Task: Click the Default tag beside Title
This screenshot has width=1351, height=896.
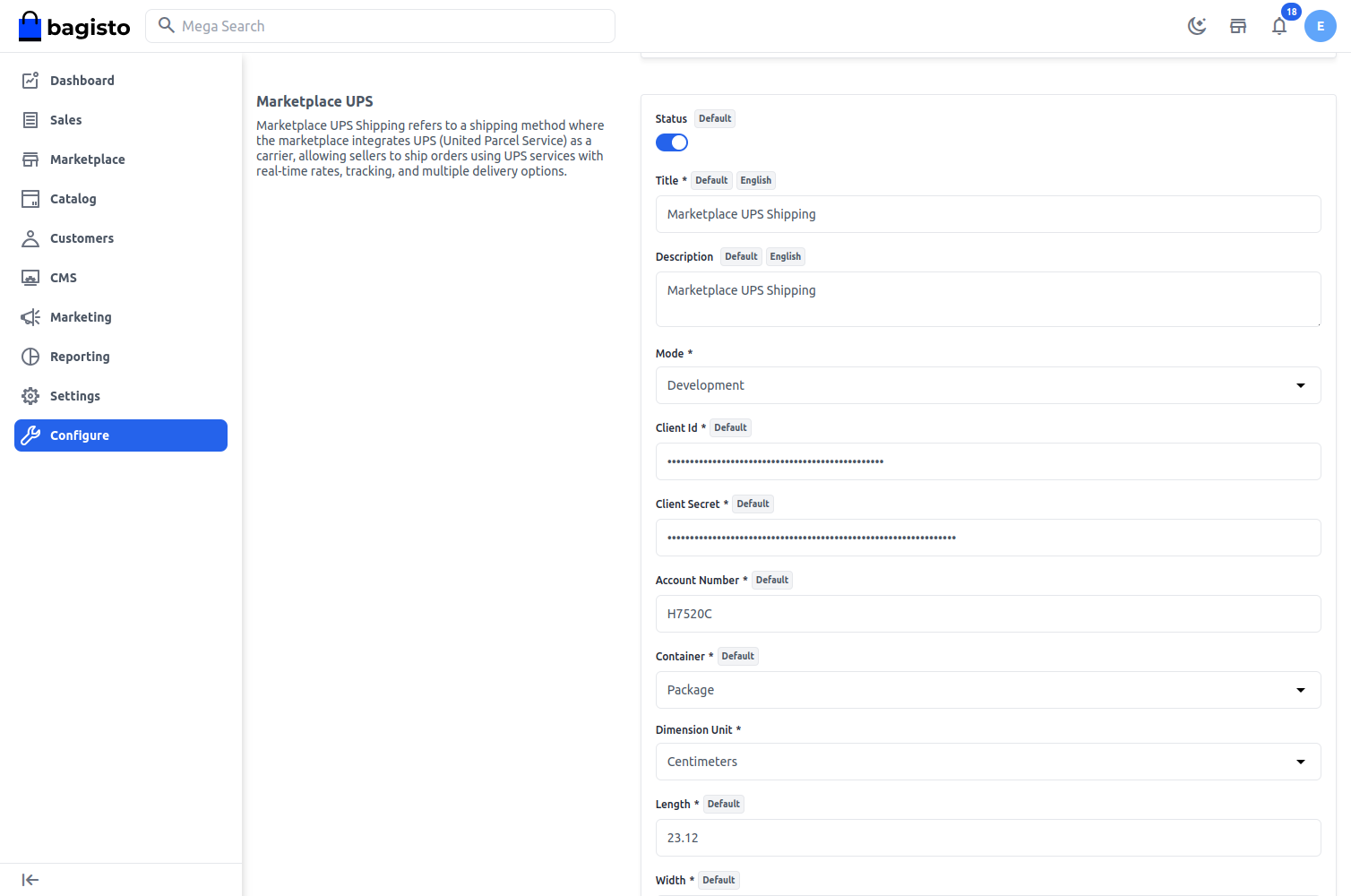Action: 711,180
